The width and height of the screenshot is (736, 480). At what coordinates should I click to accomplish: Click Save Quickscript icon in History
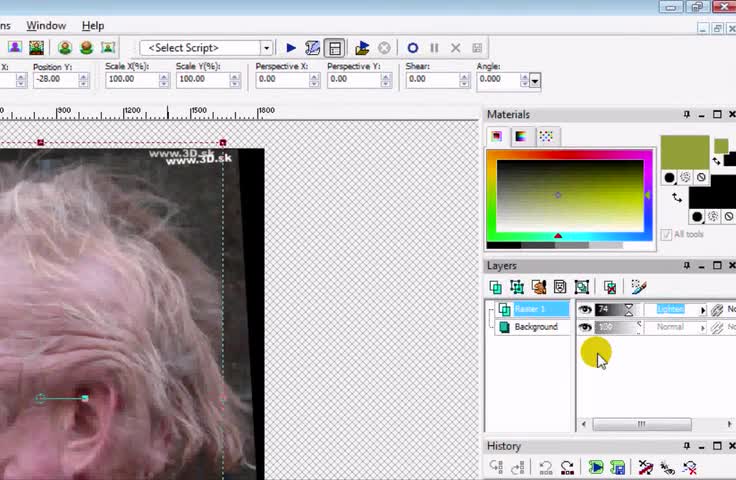tap(618, 467)
